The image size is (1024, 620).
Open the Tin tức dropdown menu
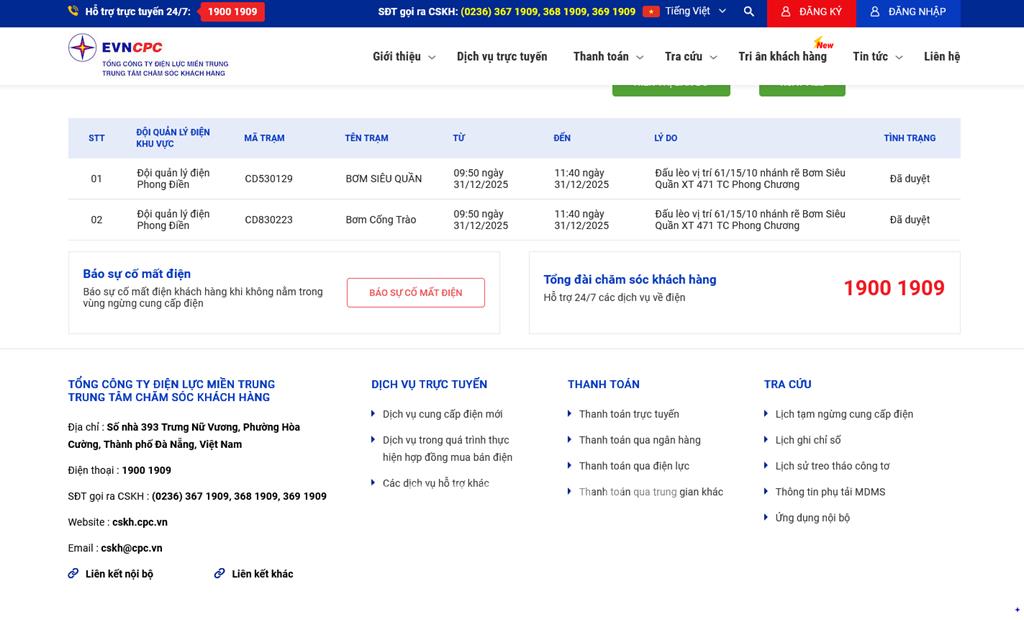pyautogui.click(x=877, y=57)
